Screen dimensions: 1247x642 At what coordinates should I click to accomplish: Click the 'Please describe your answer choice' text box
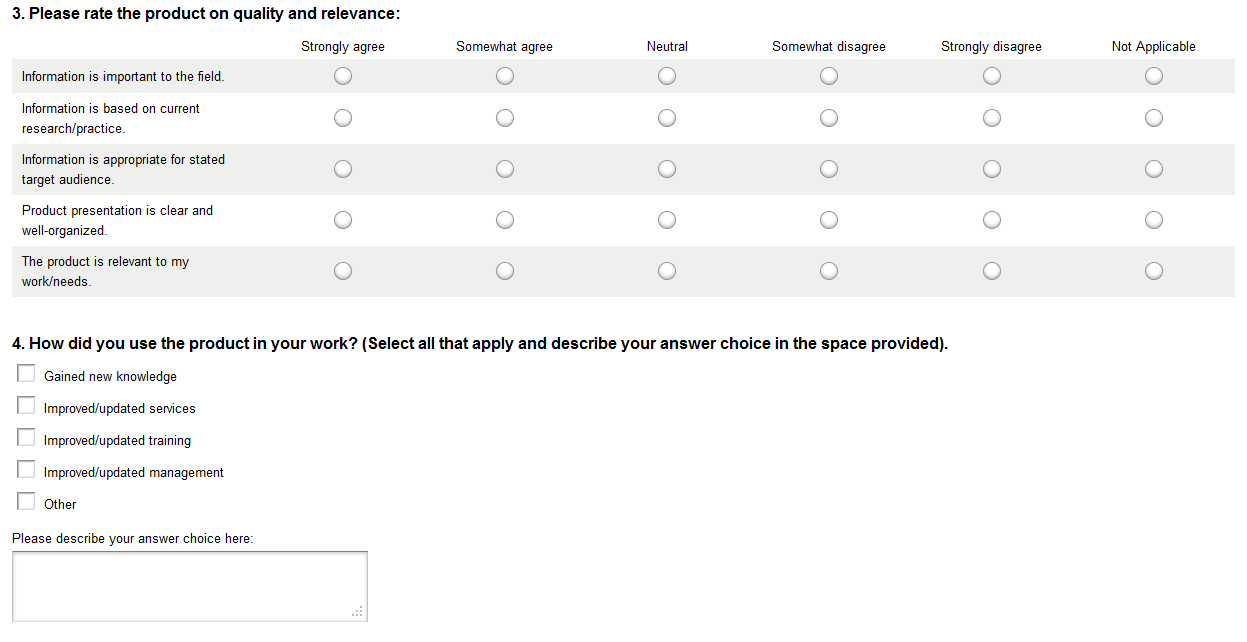(x=189, y=586)
